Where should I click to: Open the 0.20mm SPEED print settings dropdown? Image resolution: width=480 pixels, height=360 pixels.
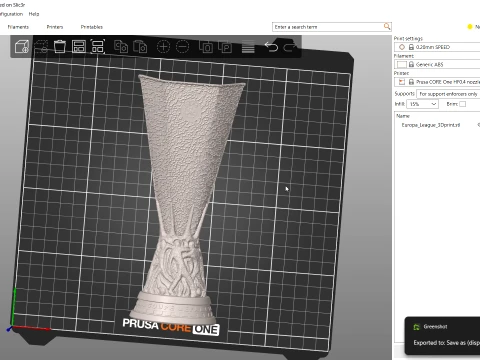coord(437,47)
